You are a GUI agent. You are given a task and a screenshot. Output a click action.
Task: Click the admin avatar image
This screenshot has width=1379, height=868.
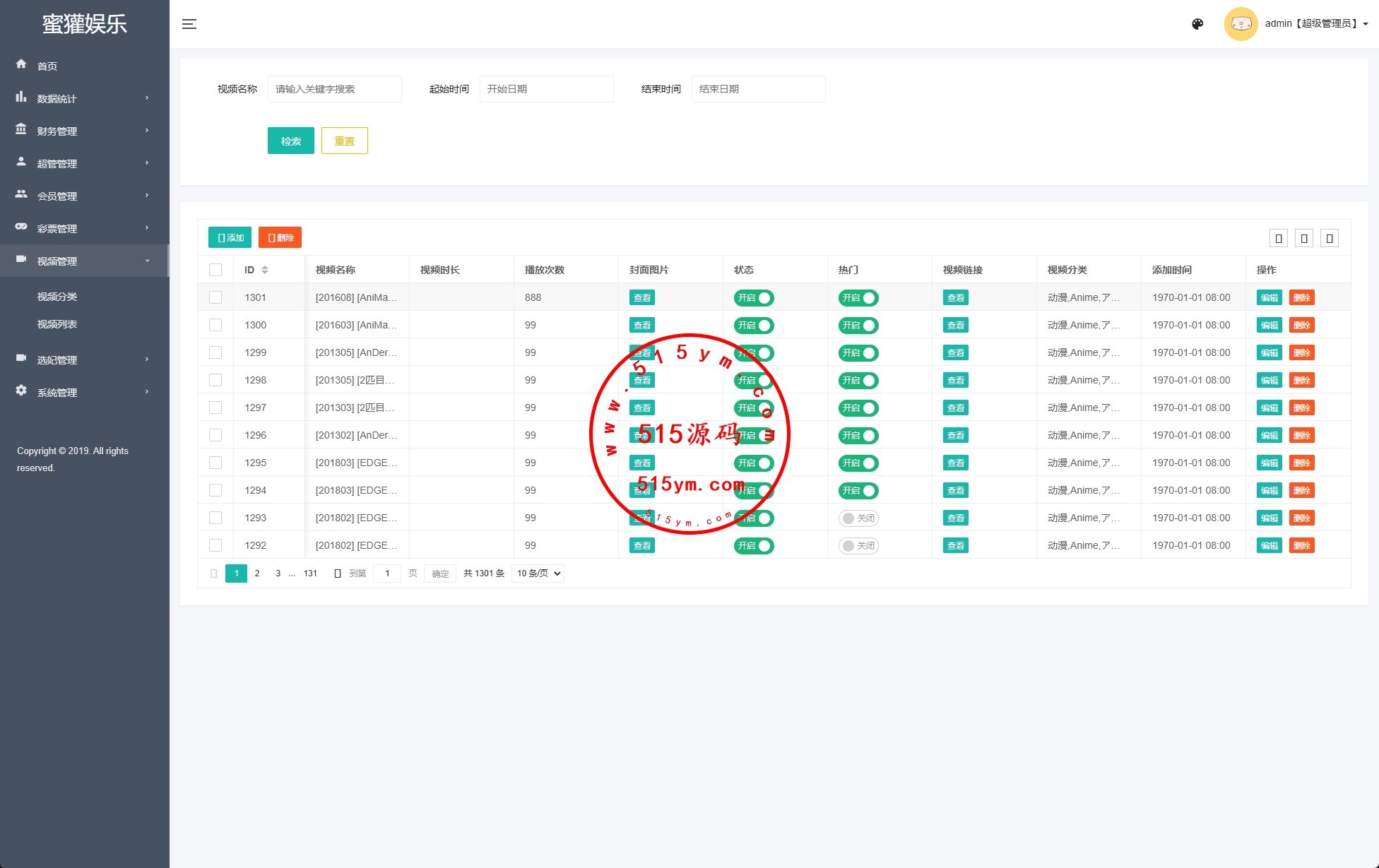[x=1241, y=24]
